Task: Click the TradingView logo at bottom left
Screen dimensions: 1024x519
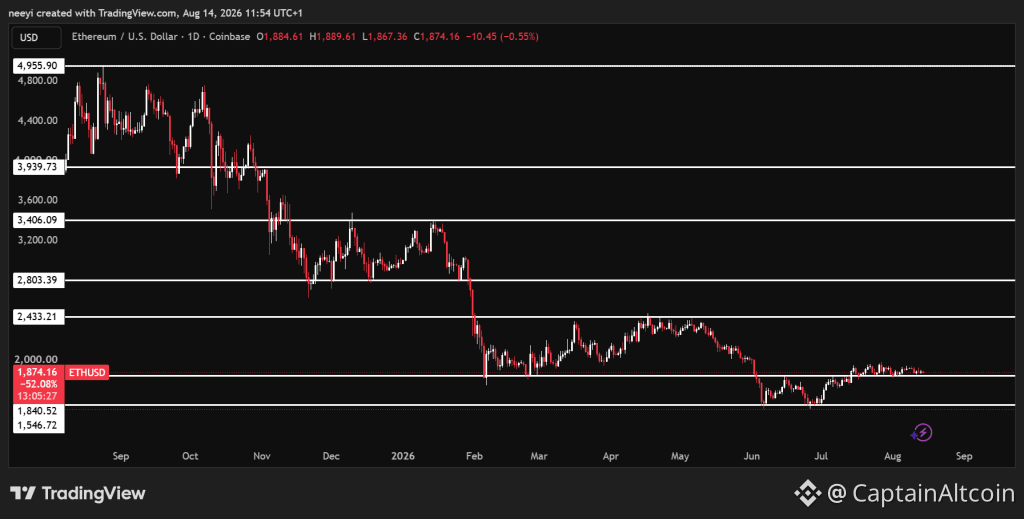Action: (x=78, y=494)
